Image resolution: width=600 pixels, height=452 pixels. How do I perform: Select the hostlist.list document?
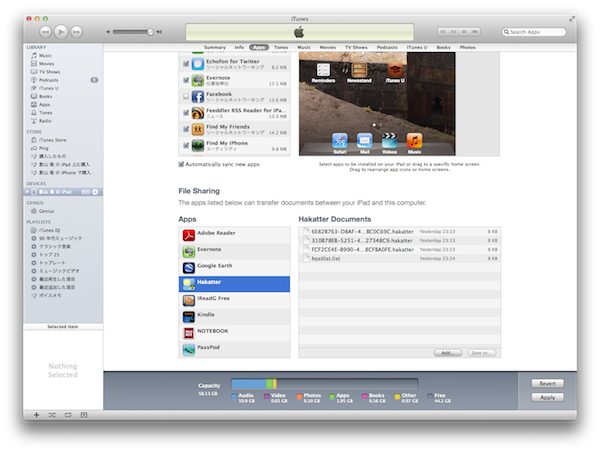coord(399,259)
